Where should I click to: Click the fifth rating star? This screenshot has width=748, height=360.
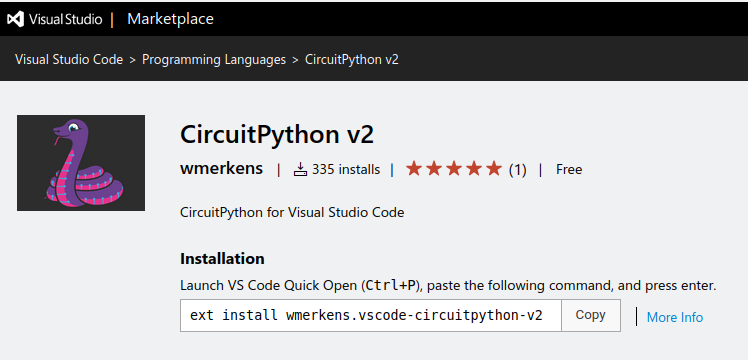tap(494, 168)
